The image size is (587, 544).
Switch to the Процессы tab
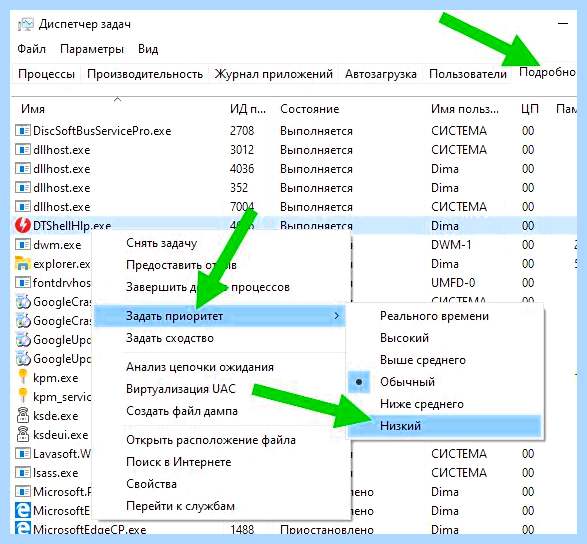click(46, 74)
